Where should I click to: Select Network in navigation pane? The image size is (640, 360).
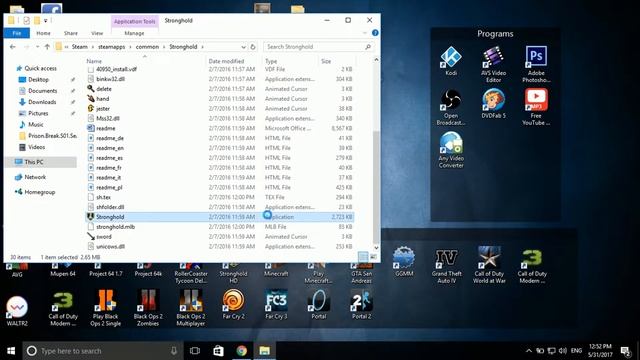(x=35, y=177)
